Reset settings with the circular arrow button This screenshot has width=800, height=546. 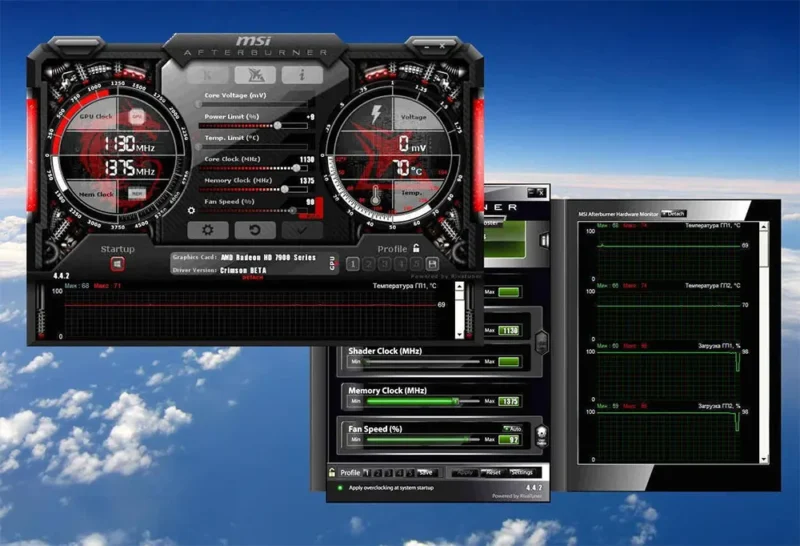click(x=255, y=230)
